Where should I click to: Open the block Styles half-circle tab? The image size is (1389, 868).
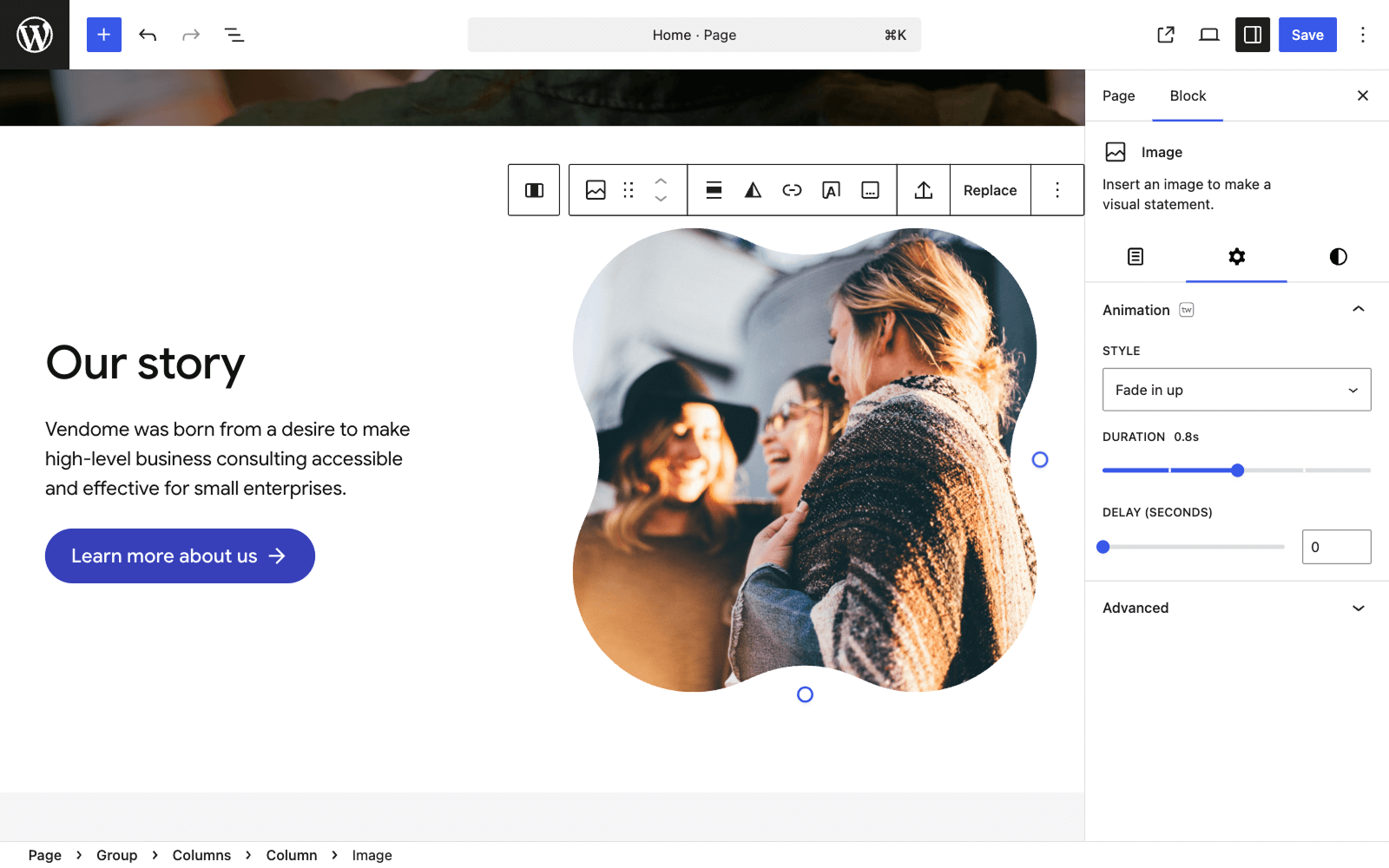[1338, 257]
